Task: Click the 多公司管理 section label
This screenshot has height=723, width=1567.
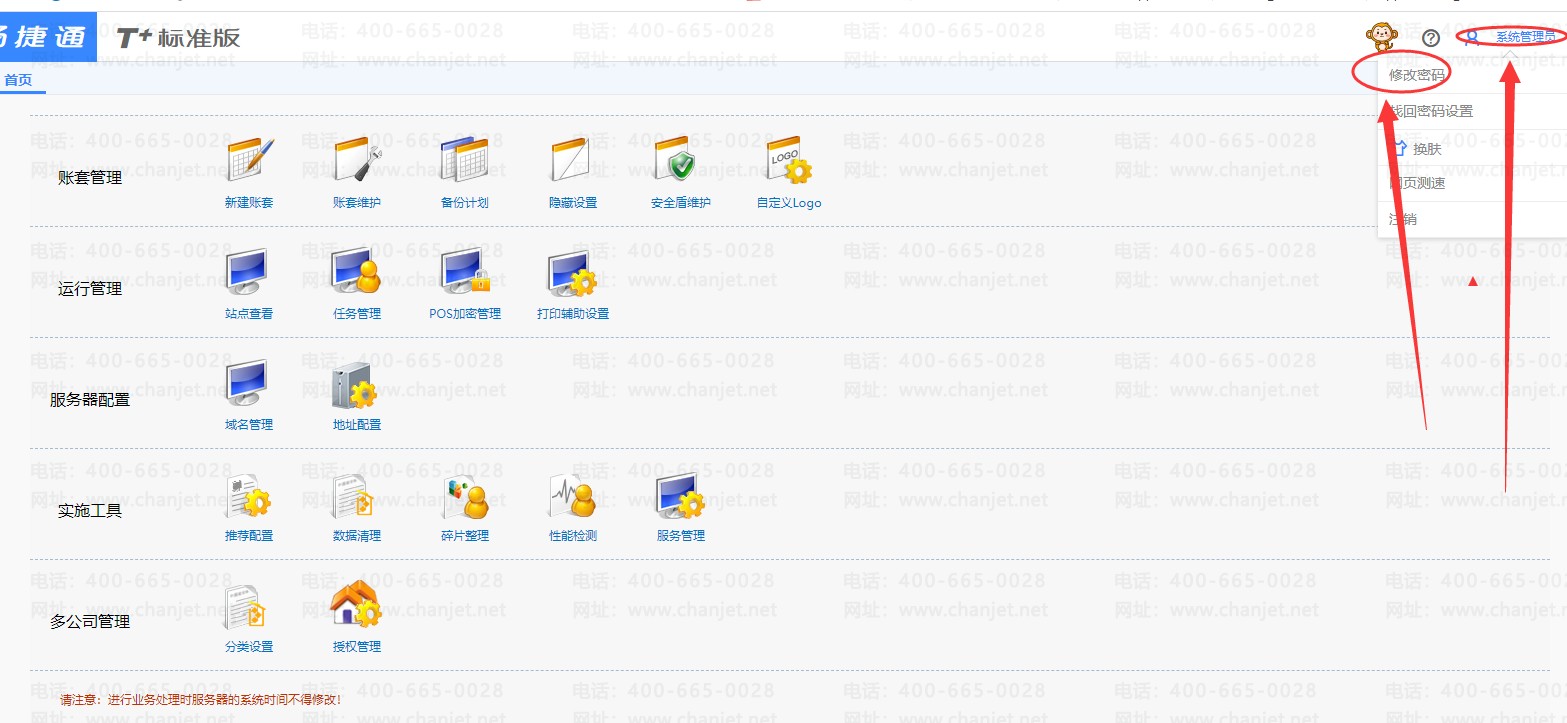Action: [90, 622]
